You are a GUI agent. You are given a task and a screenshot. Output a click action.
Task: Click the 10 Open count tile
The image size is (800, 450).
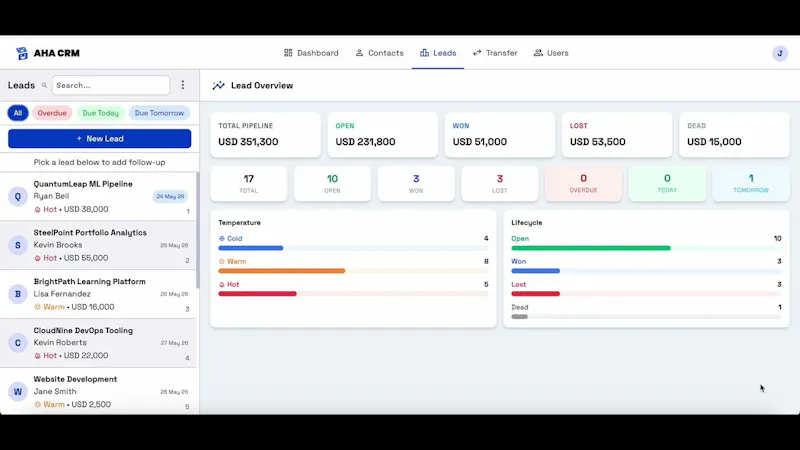pyautogui.click(x=332, y=184)
